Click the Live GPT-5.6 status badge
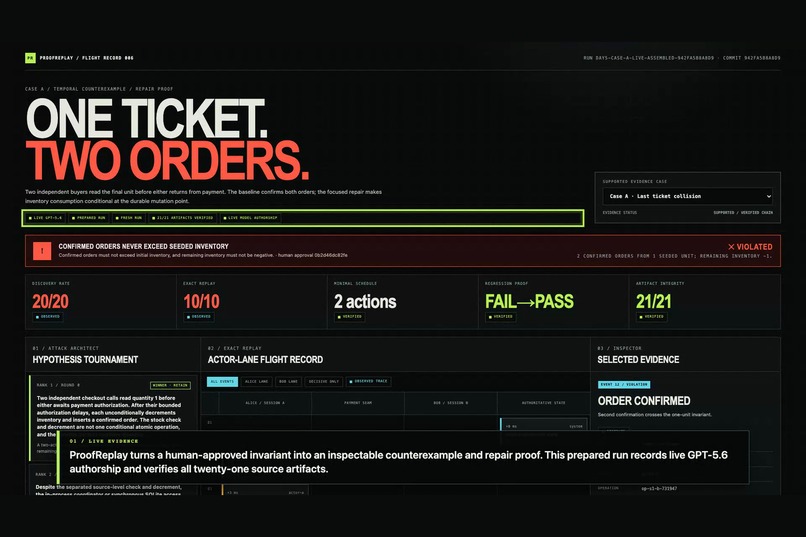 pyautogui.click(x=45, y=218)
